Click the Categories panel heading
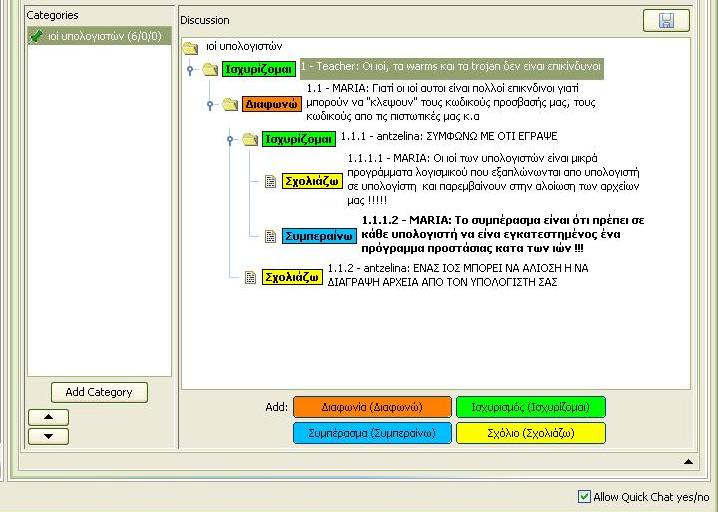718x512 pixels. [x=52, y=16]
